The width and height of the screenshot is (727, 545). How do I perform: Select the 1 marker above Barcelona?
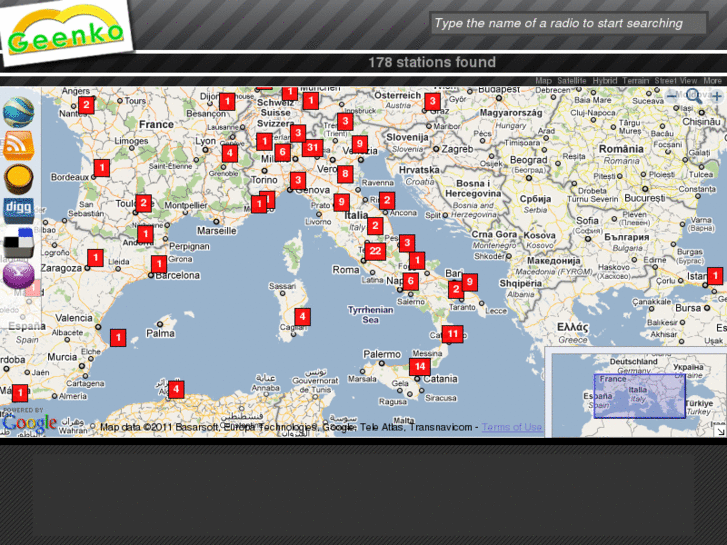click(159, 264)
